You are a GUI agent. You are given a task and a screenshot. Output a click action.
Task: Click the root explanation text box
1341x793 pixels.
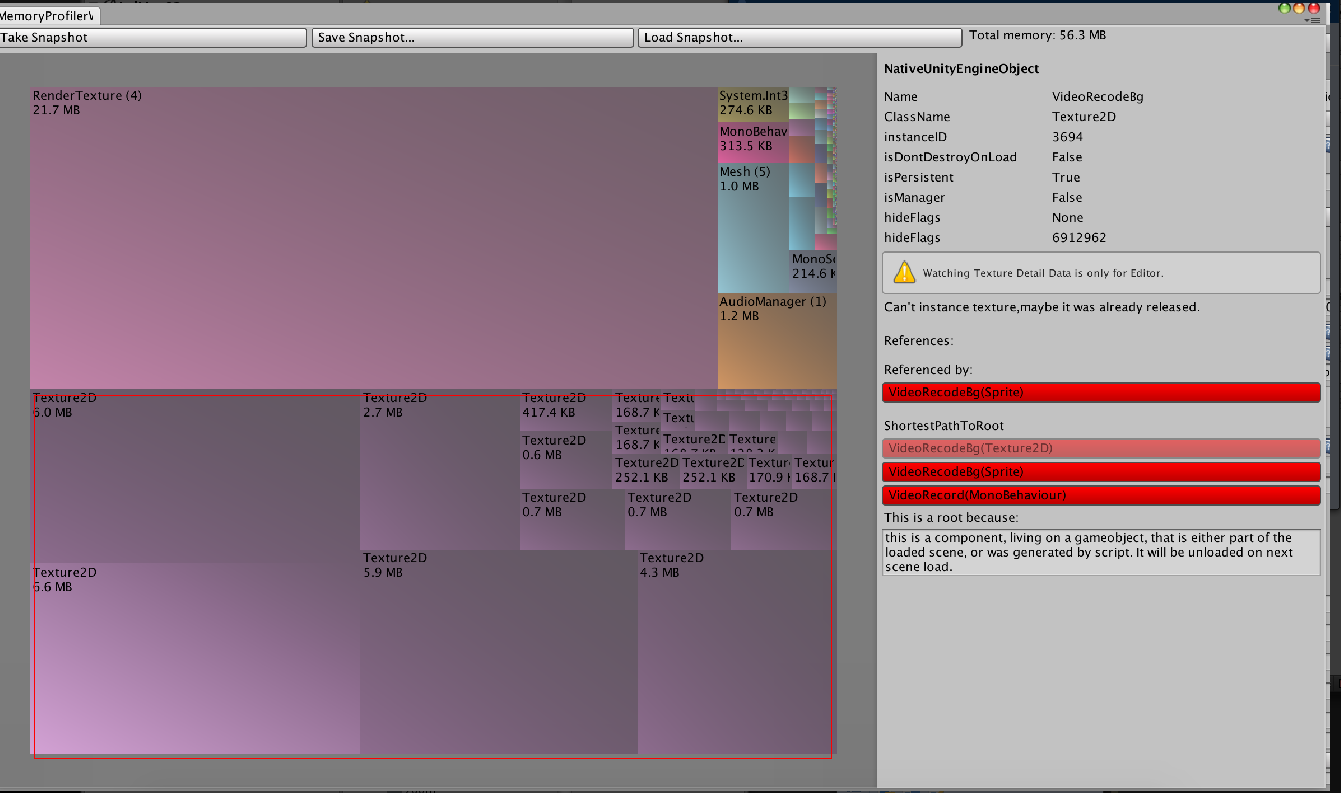click(x=1101, y=552)
